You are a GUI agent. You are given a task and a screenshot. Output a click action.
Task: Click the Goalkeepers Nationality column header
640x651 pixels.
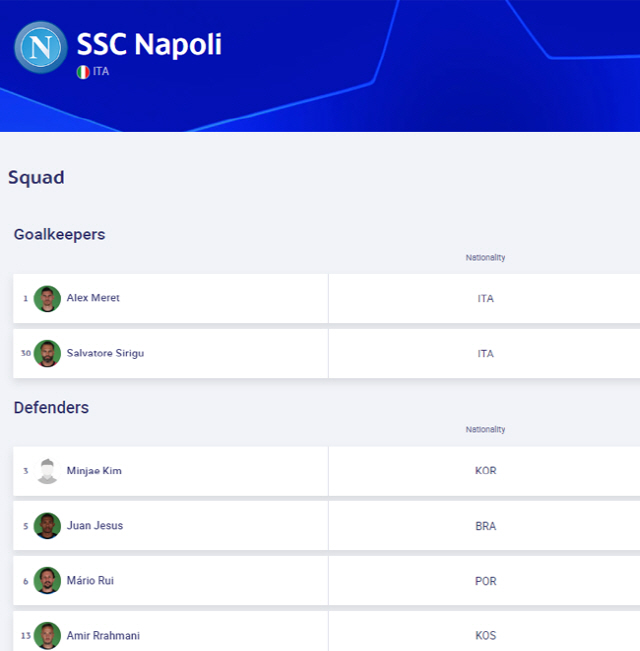pyautogui.click(x=485, y=257)
